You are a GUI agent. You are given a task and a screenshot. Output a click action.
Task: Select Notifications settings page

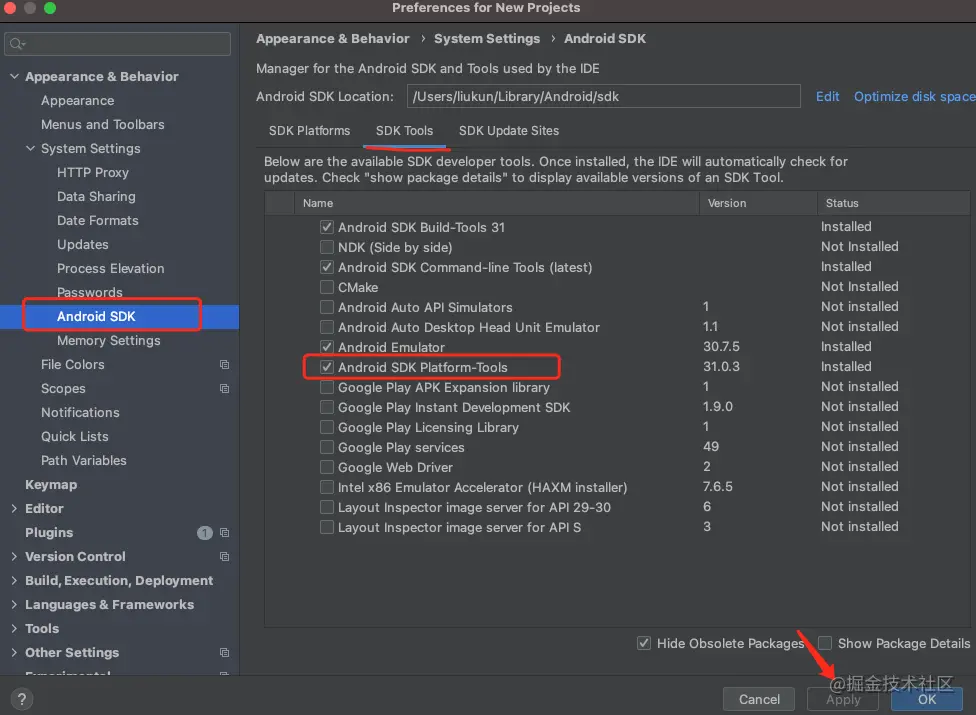point(80,413)
